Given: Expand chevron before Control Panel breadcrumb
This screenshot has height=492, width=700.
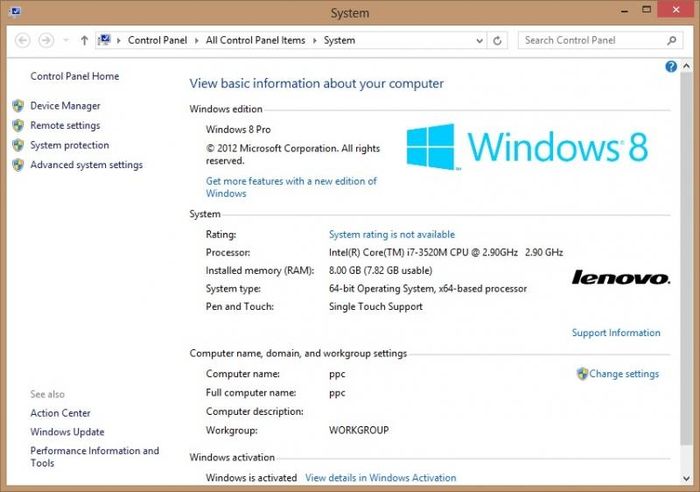Looking at the screenshot, I should click(x=119, y=41).
